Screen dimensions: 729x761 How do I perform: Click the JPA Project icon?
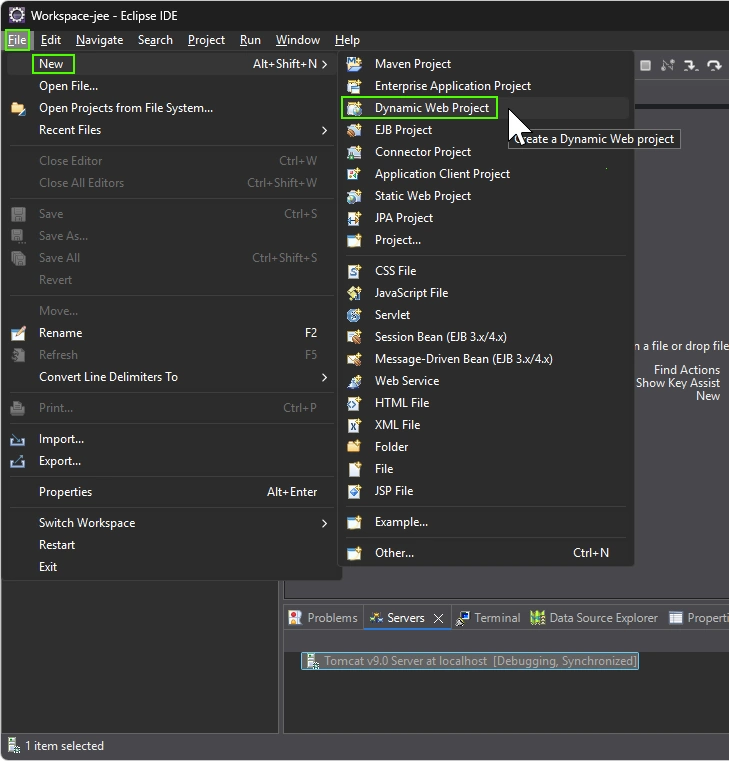pyautogui.click(x=354, y=218)
